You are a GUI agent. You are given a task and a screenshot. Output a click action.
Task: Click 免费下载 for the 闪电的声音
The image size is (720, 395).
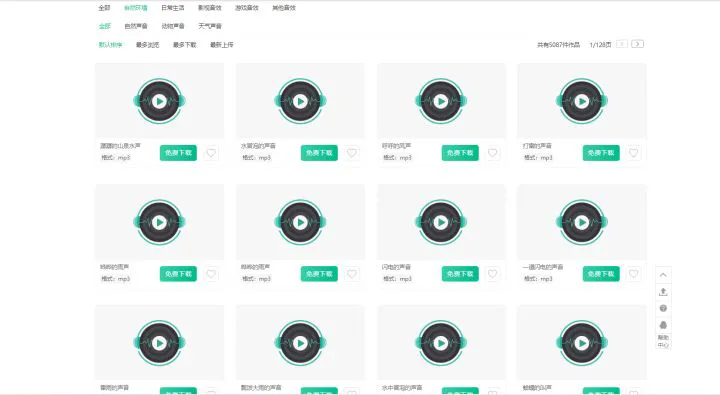[460, 274]
